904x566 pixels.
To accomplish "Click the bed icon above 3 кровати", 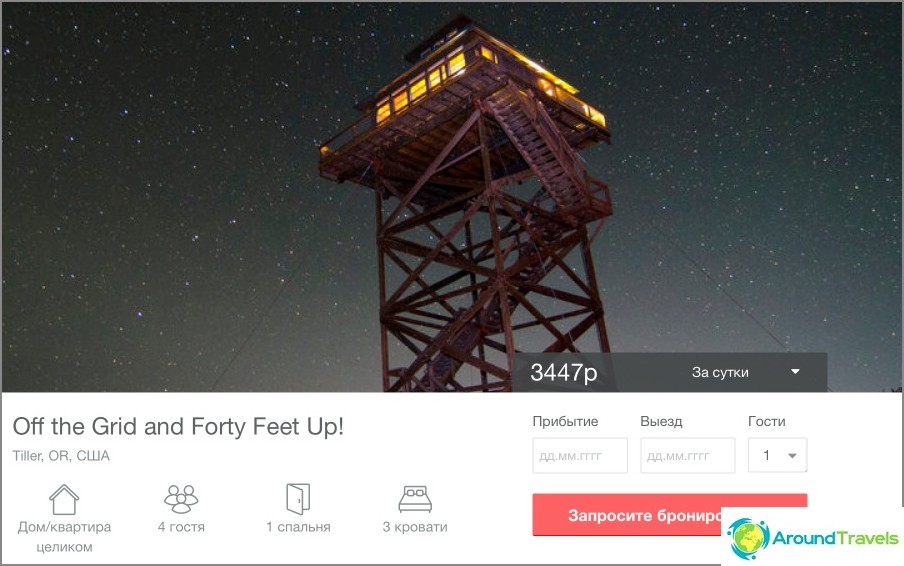I will pyautogui.click(x=415, y=499).
